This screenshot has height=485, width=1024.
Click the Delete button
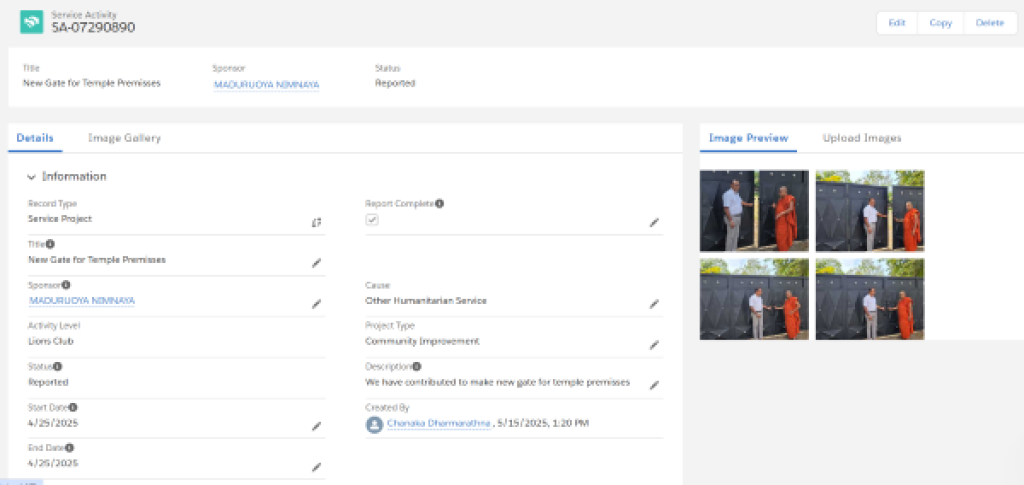pyautogui.click(x=990, y=23)
